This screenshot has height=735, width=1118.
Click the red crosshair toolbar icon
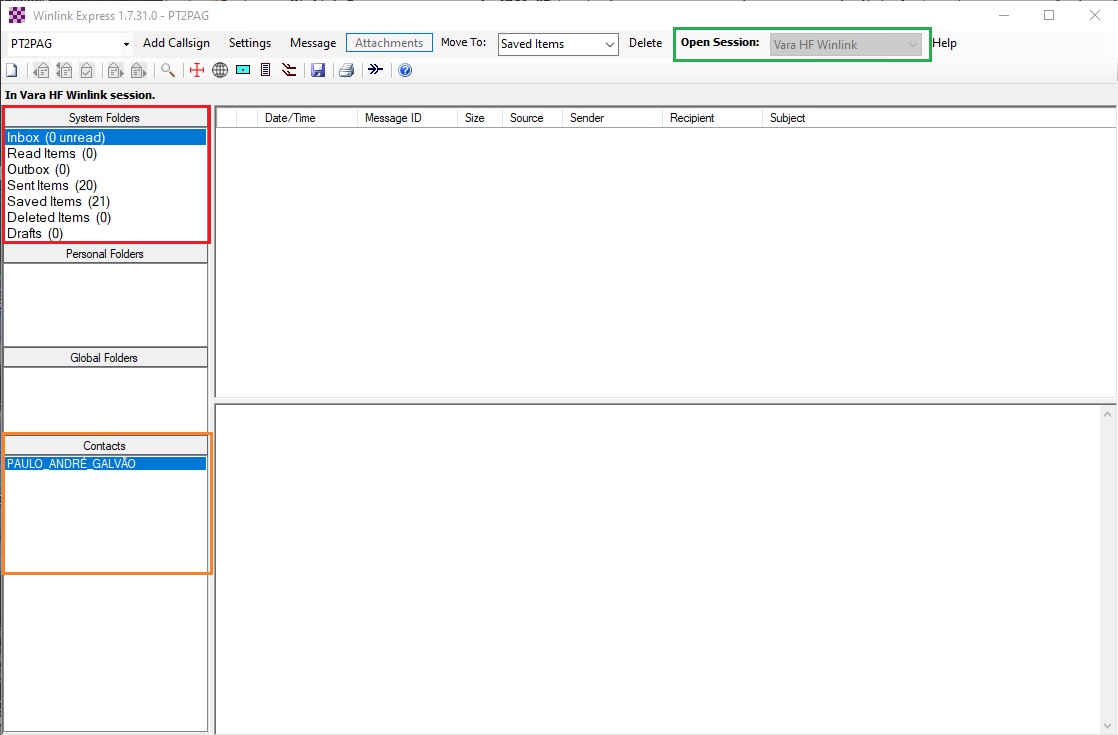click(x=197, y=70)
